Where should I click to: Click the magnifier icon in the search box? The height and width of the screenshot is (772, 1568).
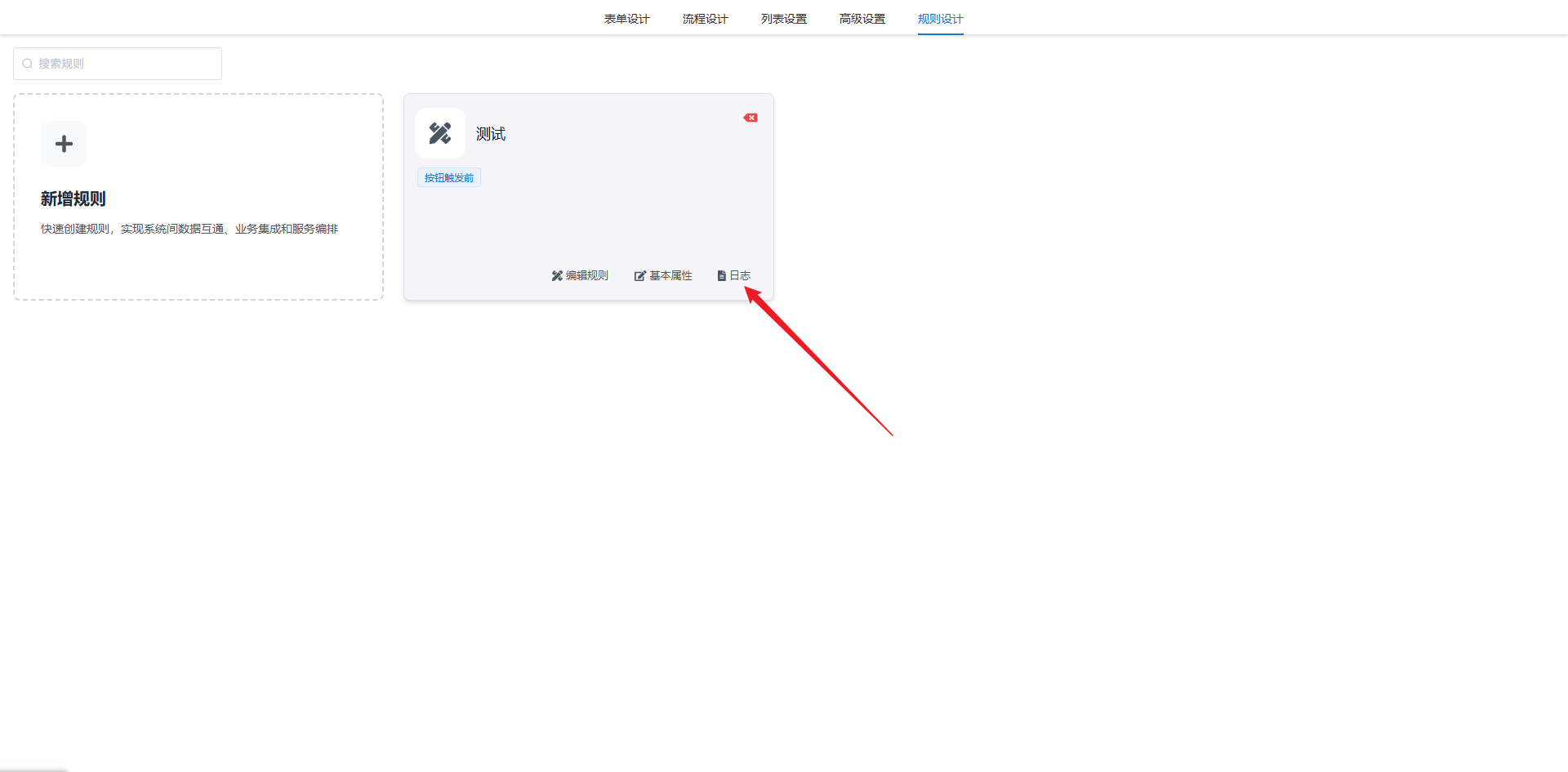28,64
